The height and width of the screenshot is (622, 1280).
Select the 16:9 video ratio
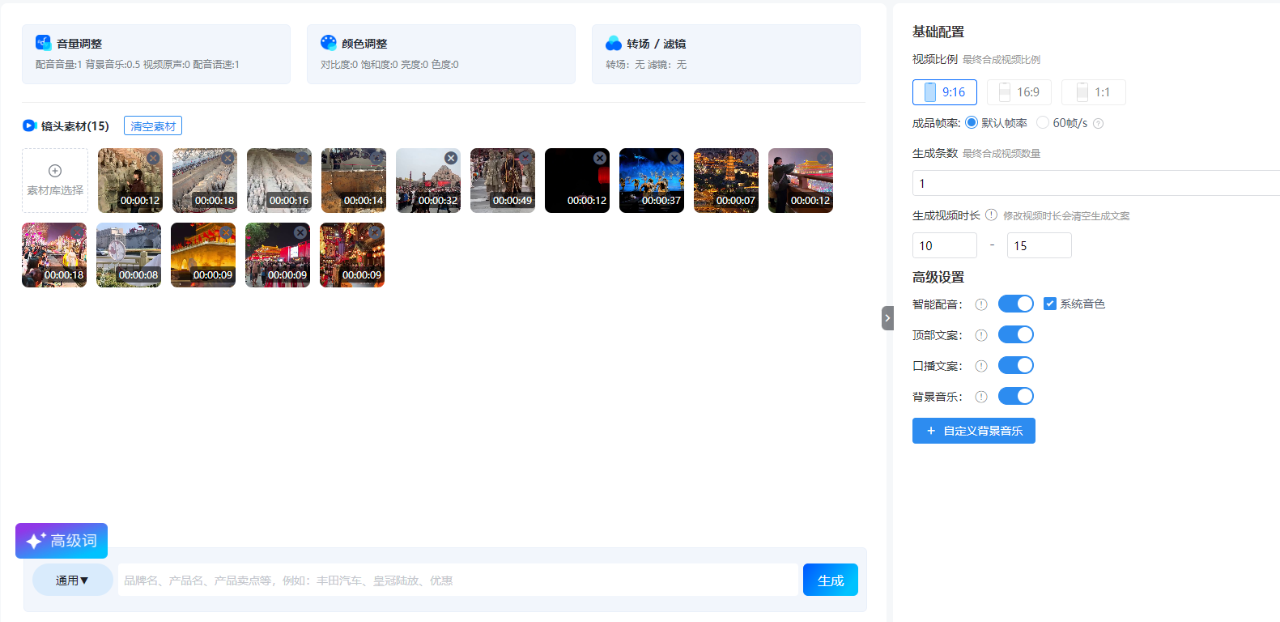[x=1018, y=92]
